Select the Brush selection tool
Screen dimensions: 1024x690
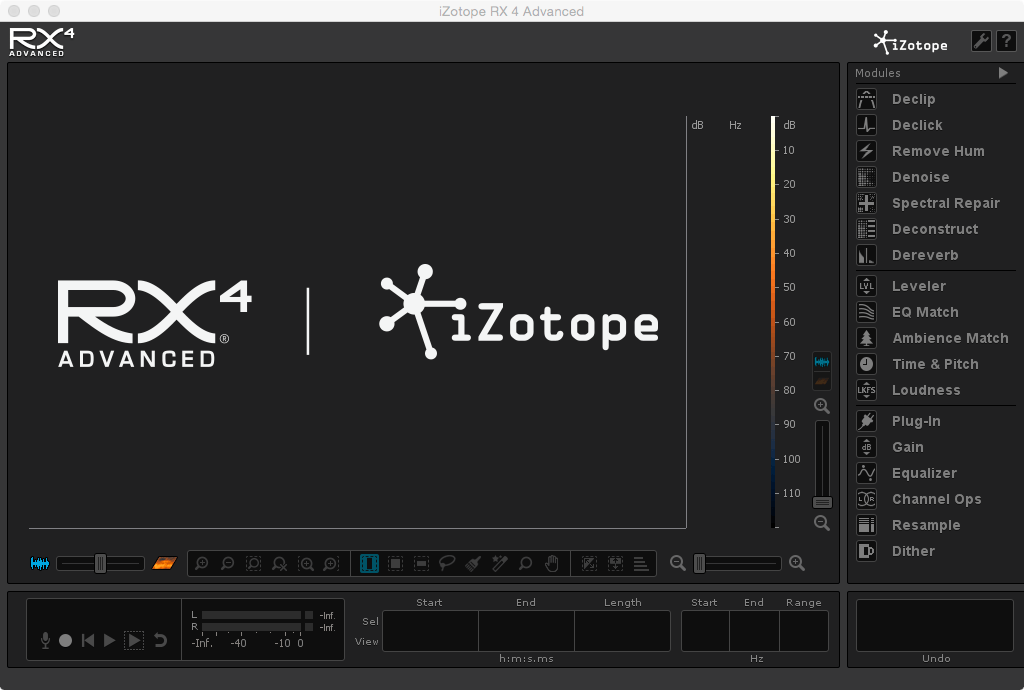[x=473, y=563]
